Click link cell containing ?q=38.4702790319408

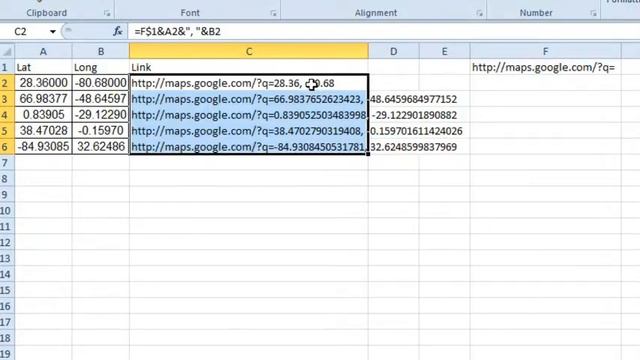249,131
